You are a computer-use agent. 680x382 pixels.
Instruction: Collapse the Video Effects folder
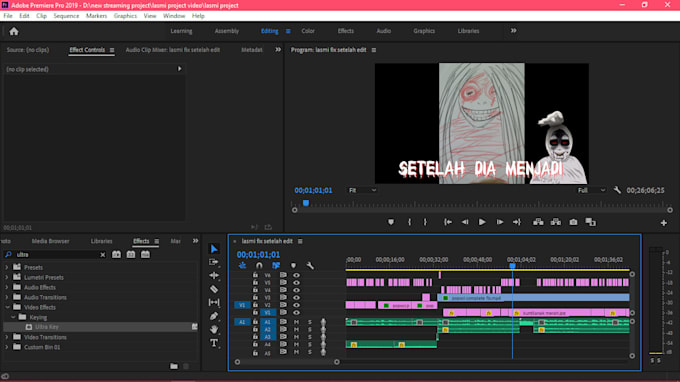[x=7, y=307]
